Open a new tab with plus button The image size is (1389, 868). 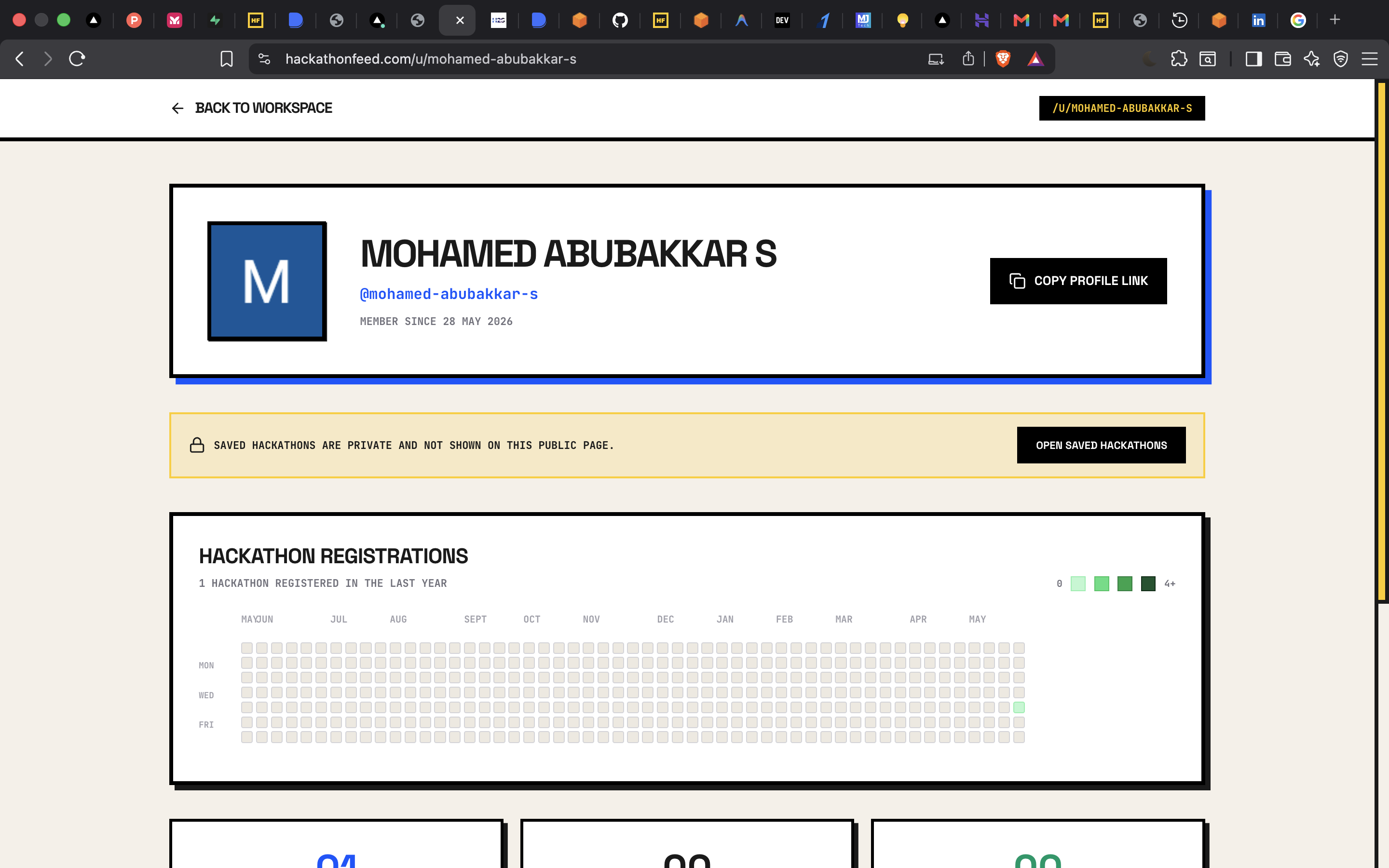pyautogui.click(x=1335, y=20)
